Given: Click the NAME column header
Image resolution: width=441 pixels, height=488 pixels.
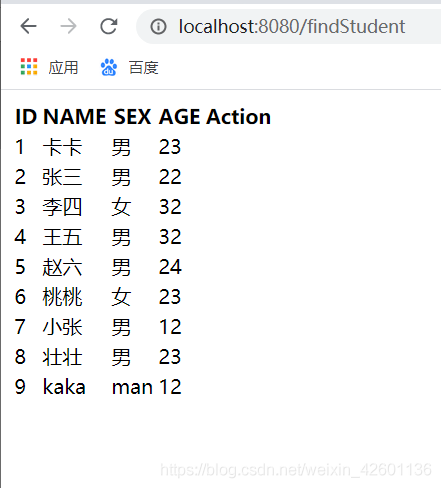Looking at the screenshot, I should coord(75,117).
